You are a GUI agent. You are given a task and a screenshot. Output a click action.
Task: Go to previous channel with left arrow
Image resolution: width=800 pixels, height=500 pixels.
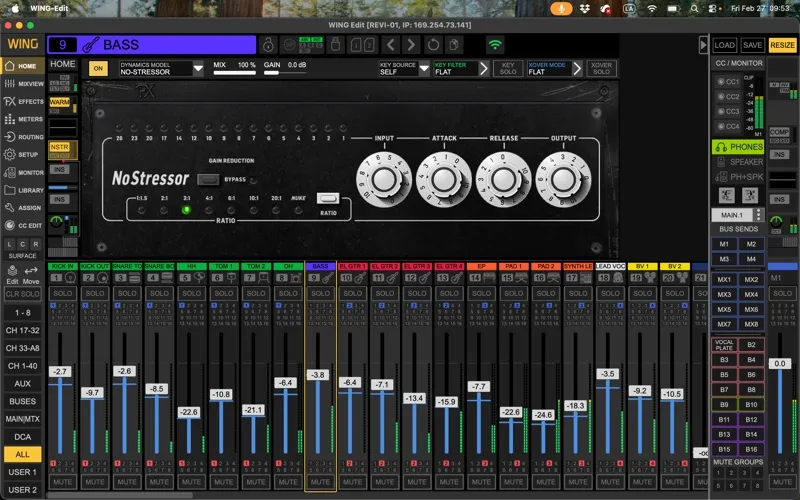tap(390, 45)
